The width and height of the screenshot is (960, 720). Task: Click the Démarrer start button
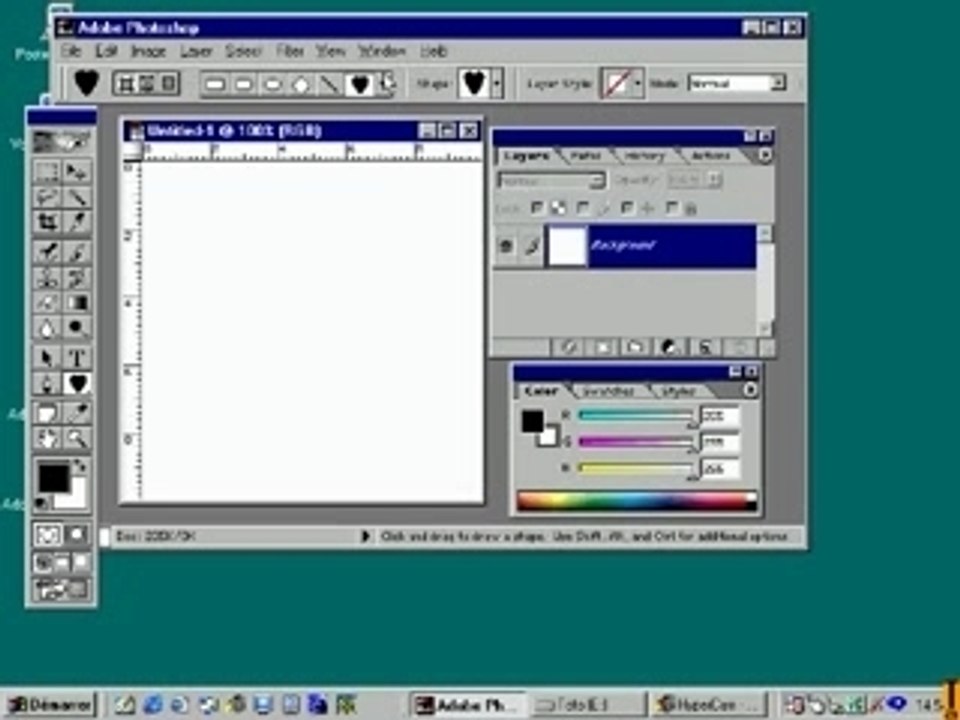click(x=51, y=705)
